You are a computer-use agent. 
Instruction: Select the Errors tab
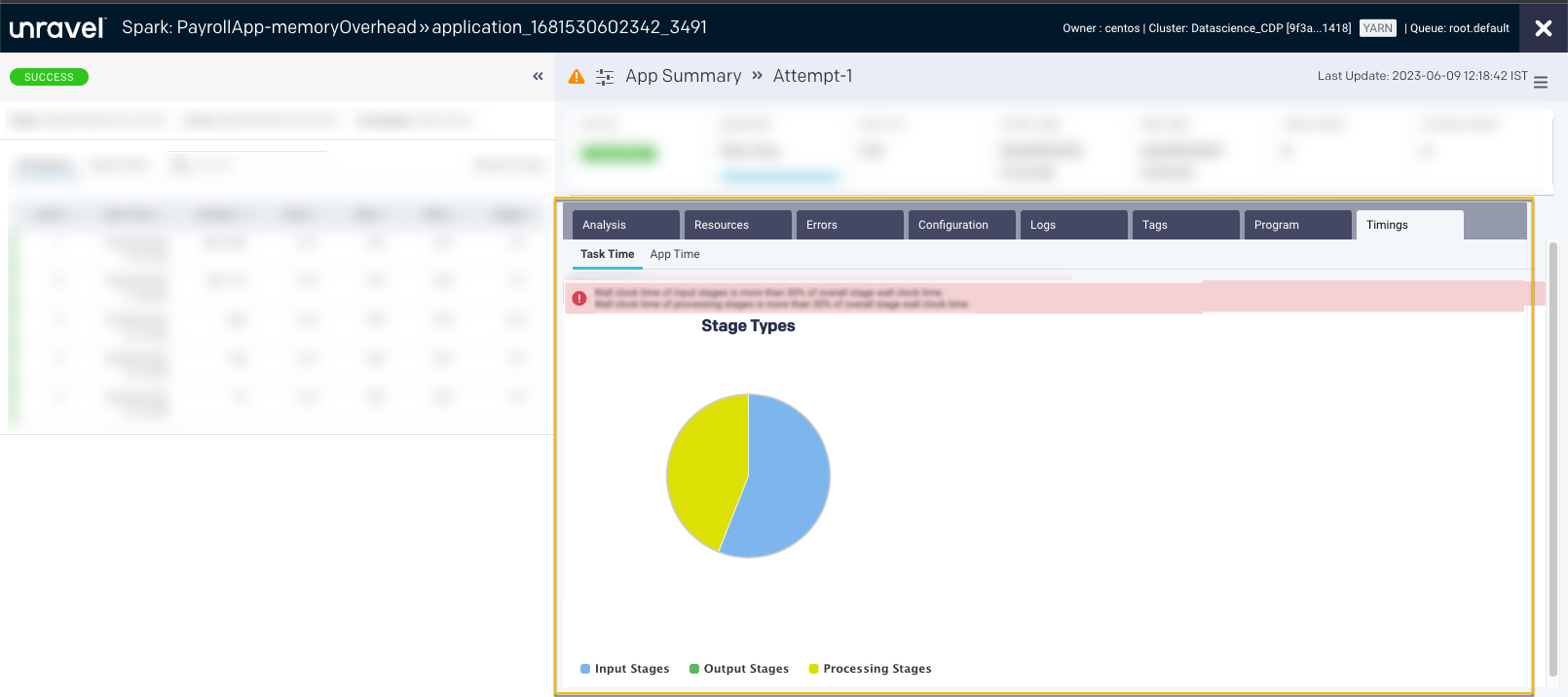849,225
